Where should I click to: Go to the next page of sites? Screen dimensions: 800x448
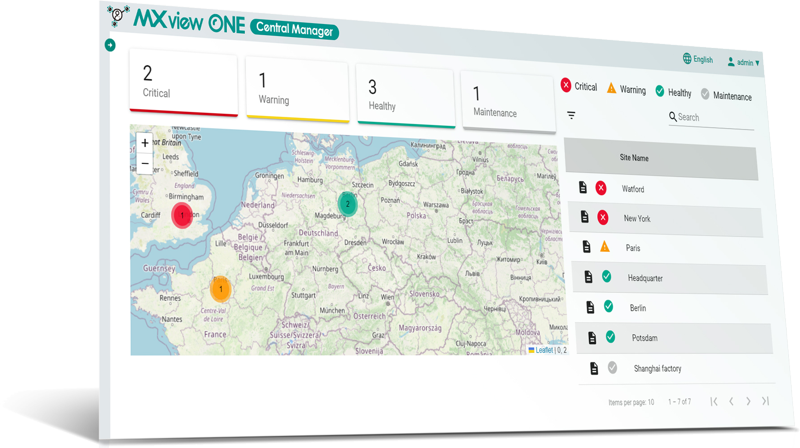748,401
